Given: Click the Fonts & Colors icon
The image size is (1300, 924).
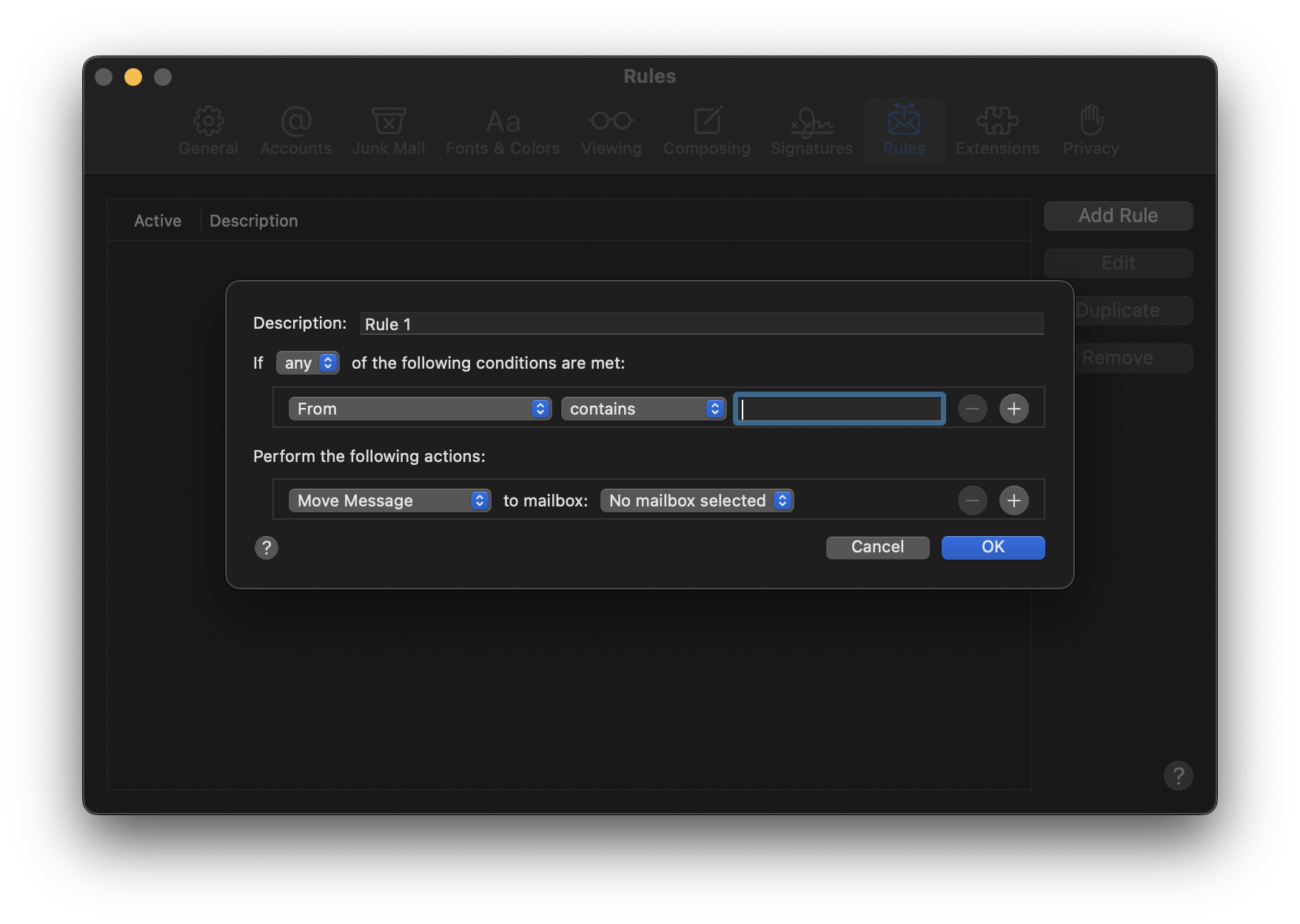Looking at the screenshot, I should [x=502, y=130].
